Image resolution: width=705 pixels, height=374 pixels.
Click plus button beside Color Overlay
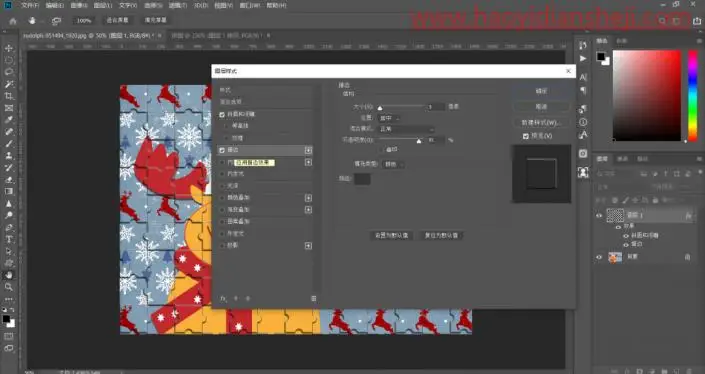[x=308, y=198]
